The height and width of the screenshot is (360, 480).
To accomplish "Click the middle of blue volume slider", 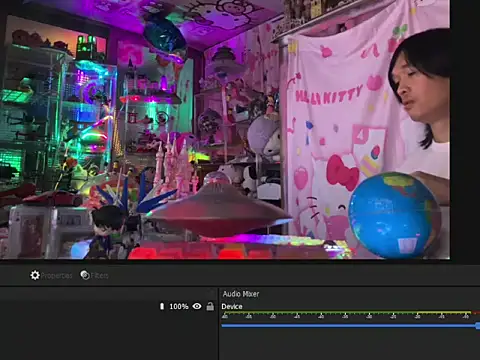I will pos(350,325).
